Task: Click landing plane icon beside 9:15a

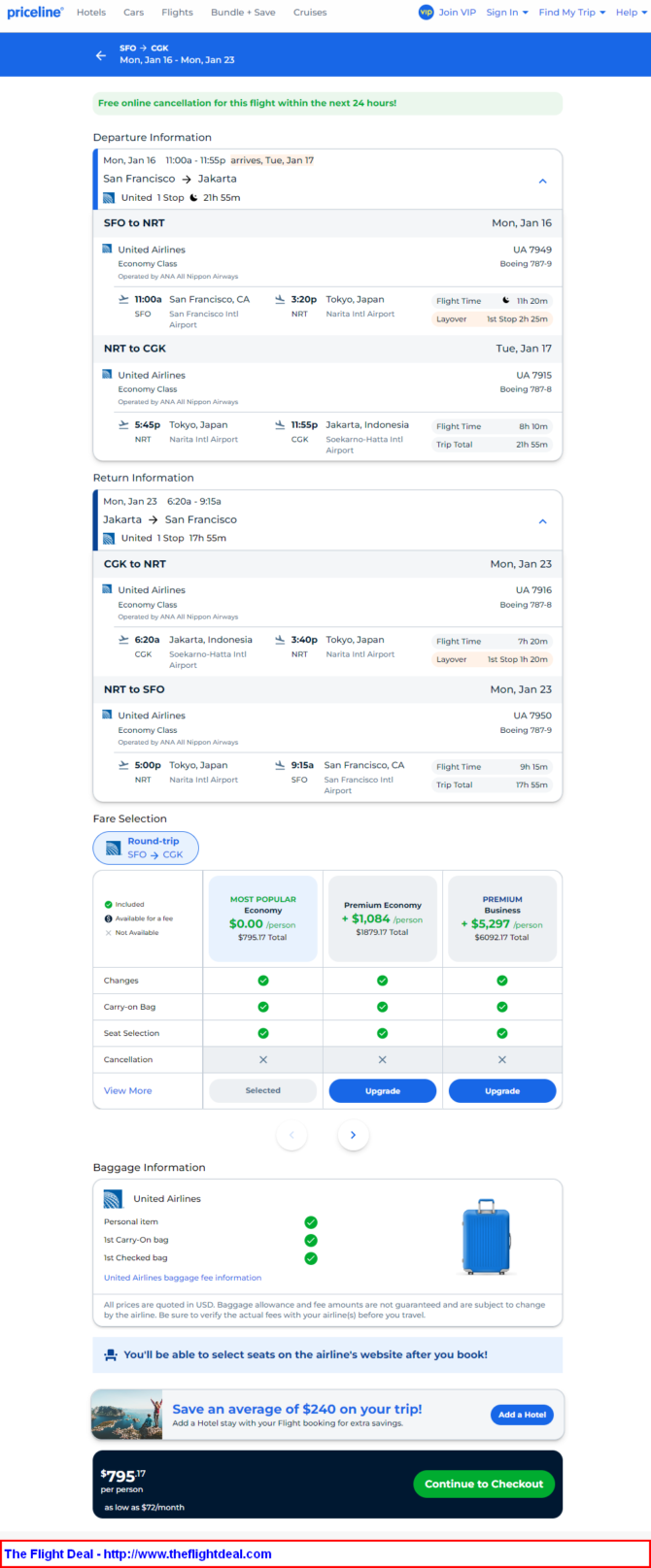Action: (x=280, y=765)
